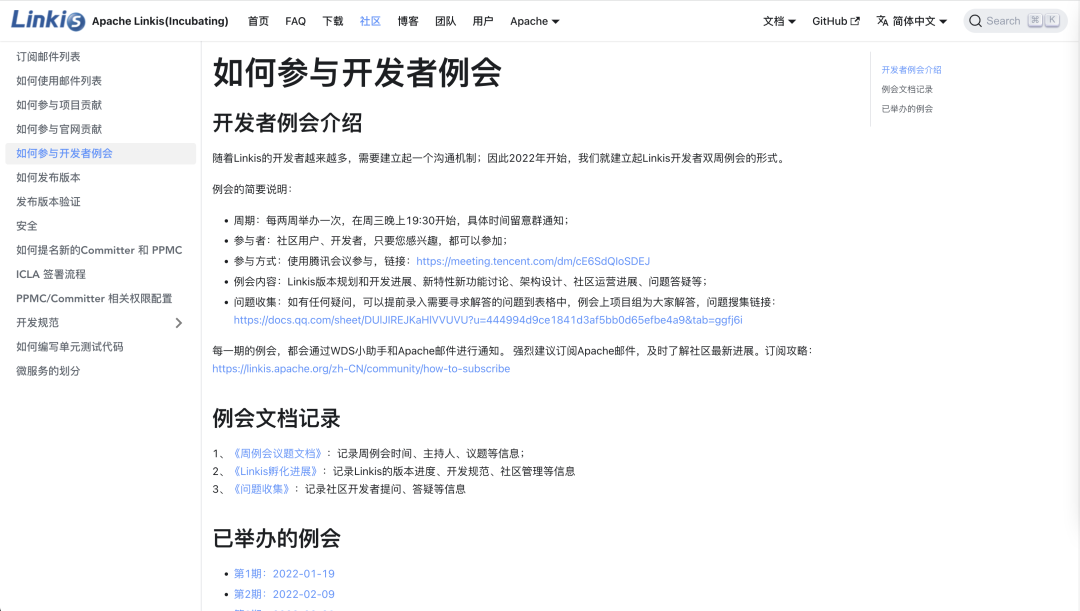1080x611 pixels.
Task: Open the Tencent meeting link
Action: coord(533,261)
